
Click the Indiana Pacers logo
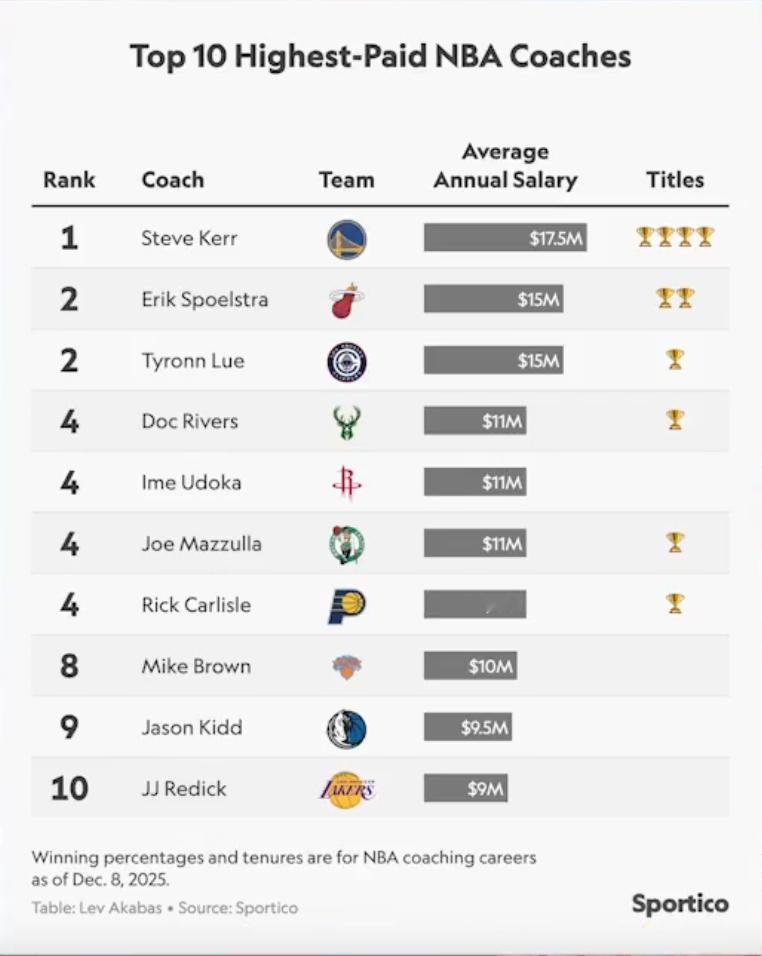[x=346, y=605]
